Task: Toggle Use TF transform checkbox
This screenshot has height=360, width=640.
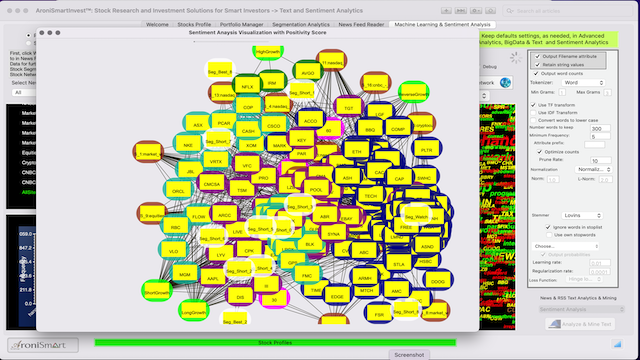Action: (x=533, y=105)
